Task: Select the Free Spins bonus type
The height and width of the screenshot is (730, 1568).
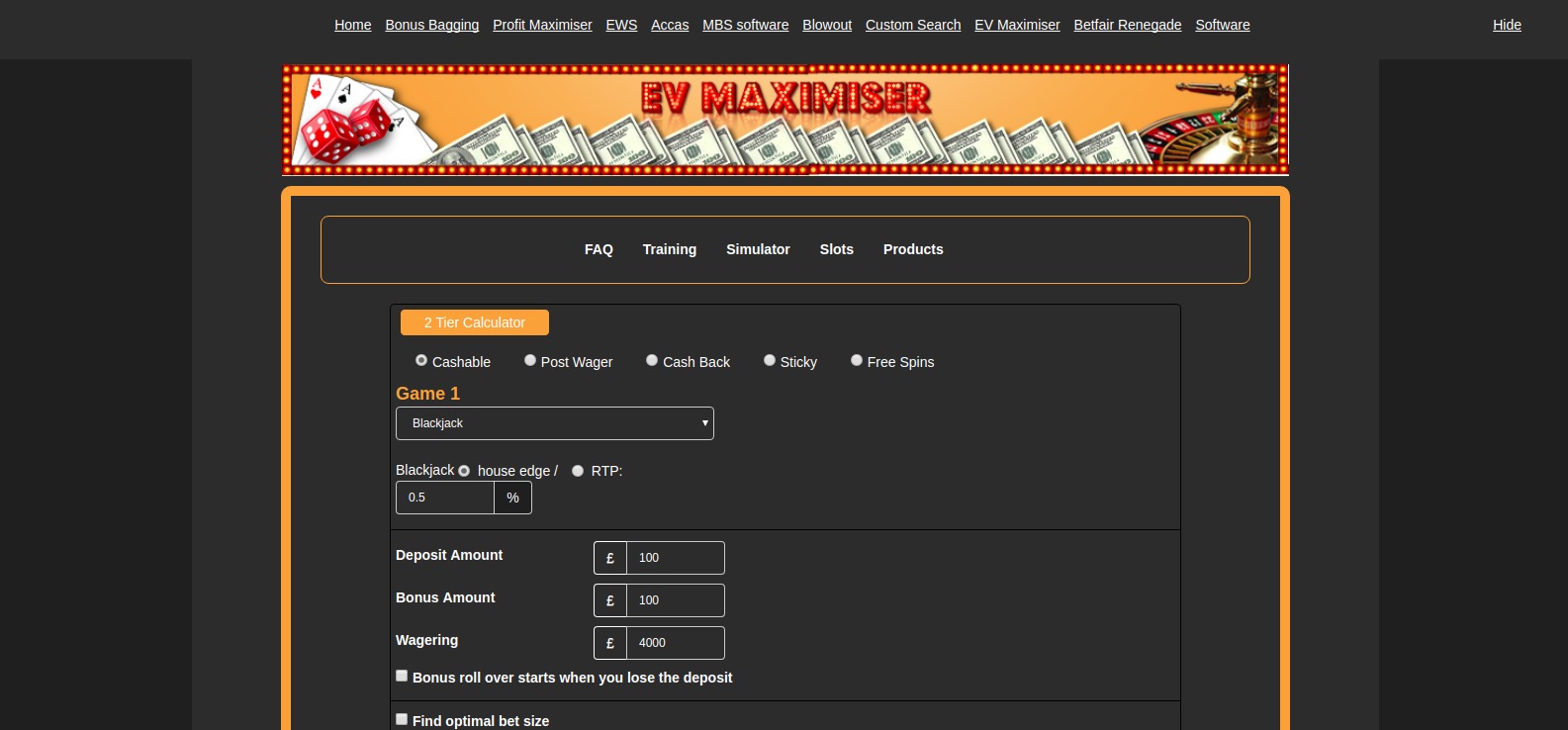Action: pos(857,360)
